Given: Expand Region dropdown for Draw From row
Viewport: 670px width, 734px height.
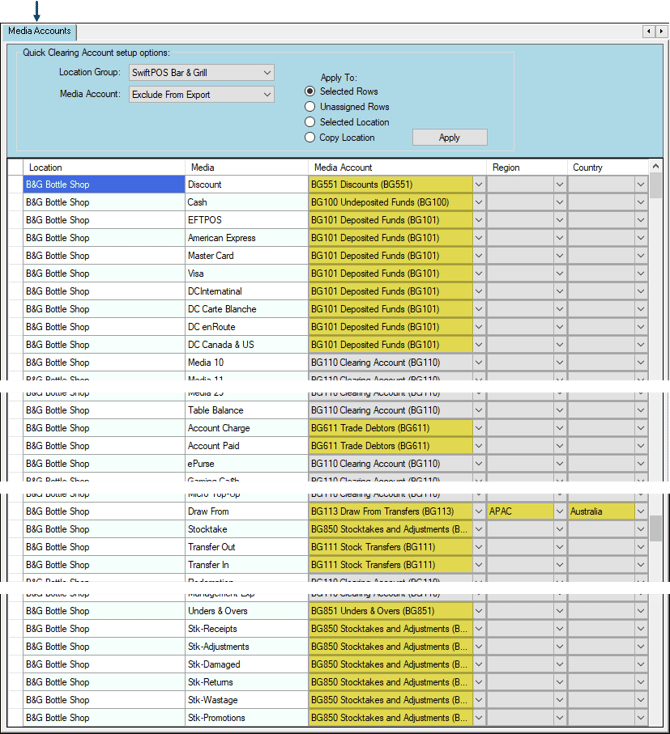Looking at the screenshot, I should (x=559, y=512).
